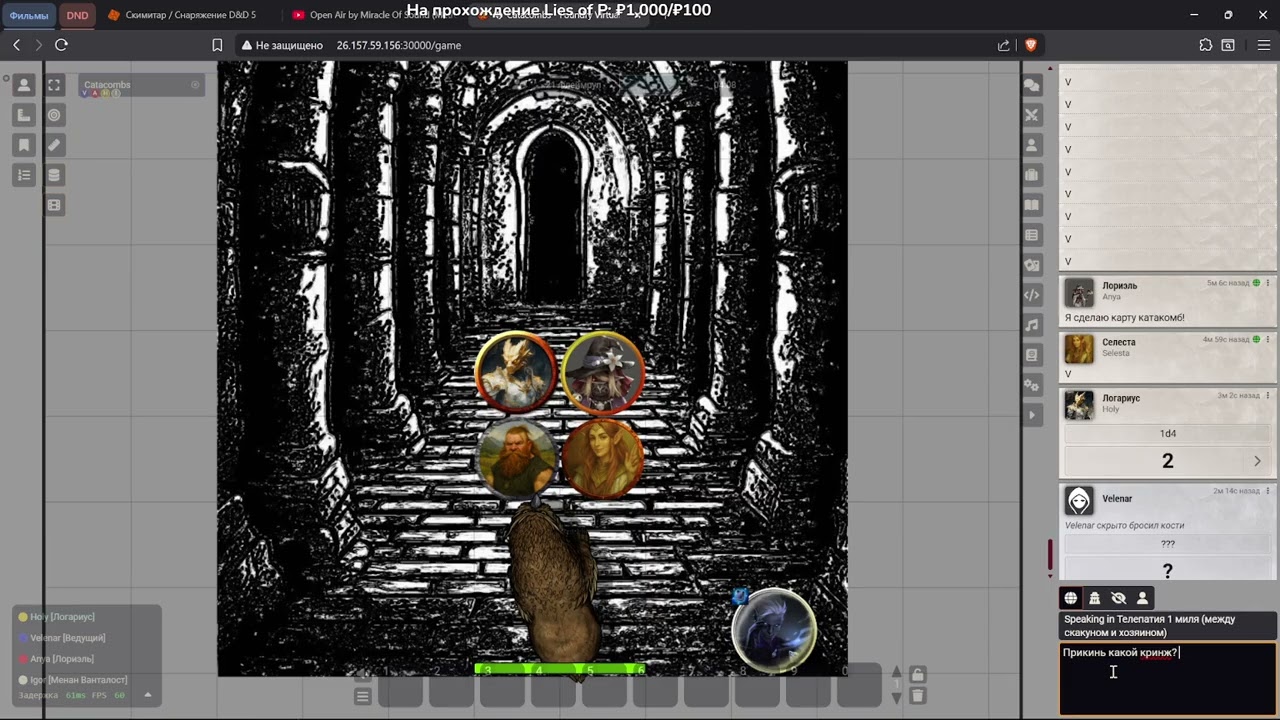
Task: Select the Token Controls layer tool
Action: pos(25,86)
